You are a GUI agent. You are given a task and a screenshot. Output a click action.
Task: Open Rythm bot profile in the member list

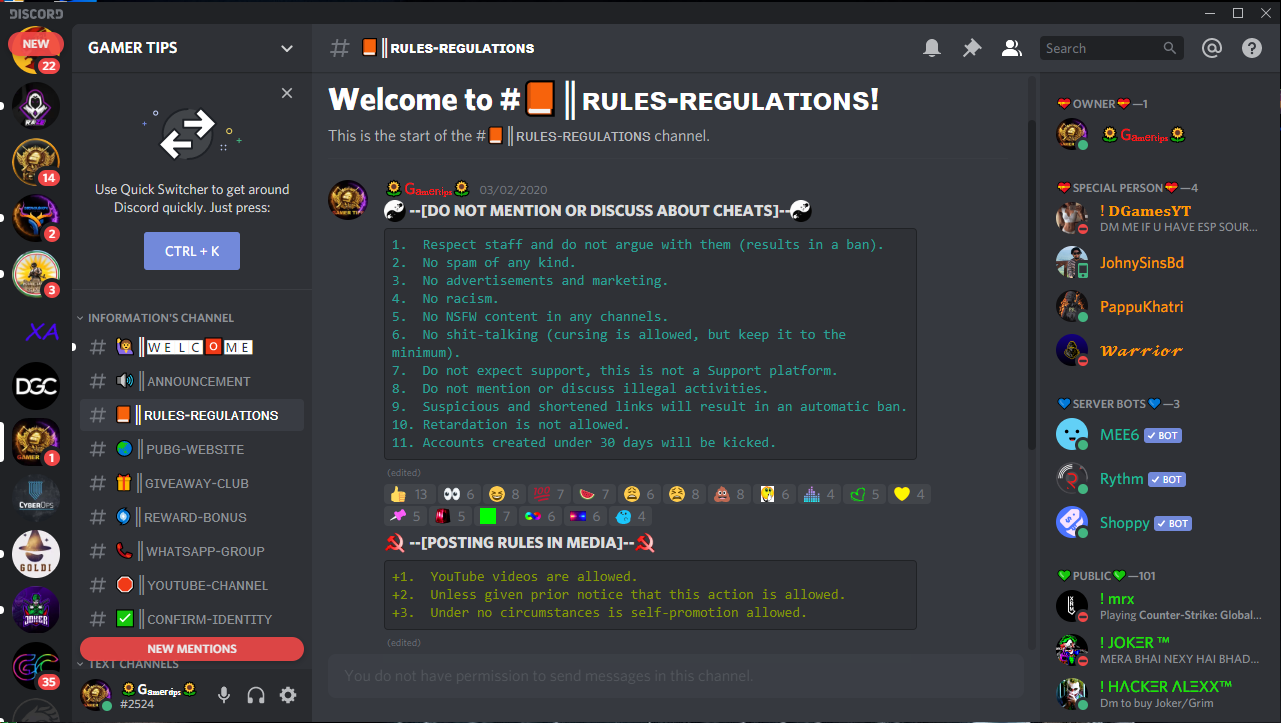(1160, 479)
